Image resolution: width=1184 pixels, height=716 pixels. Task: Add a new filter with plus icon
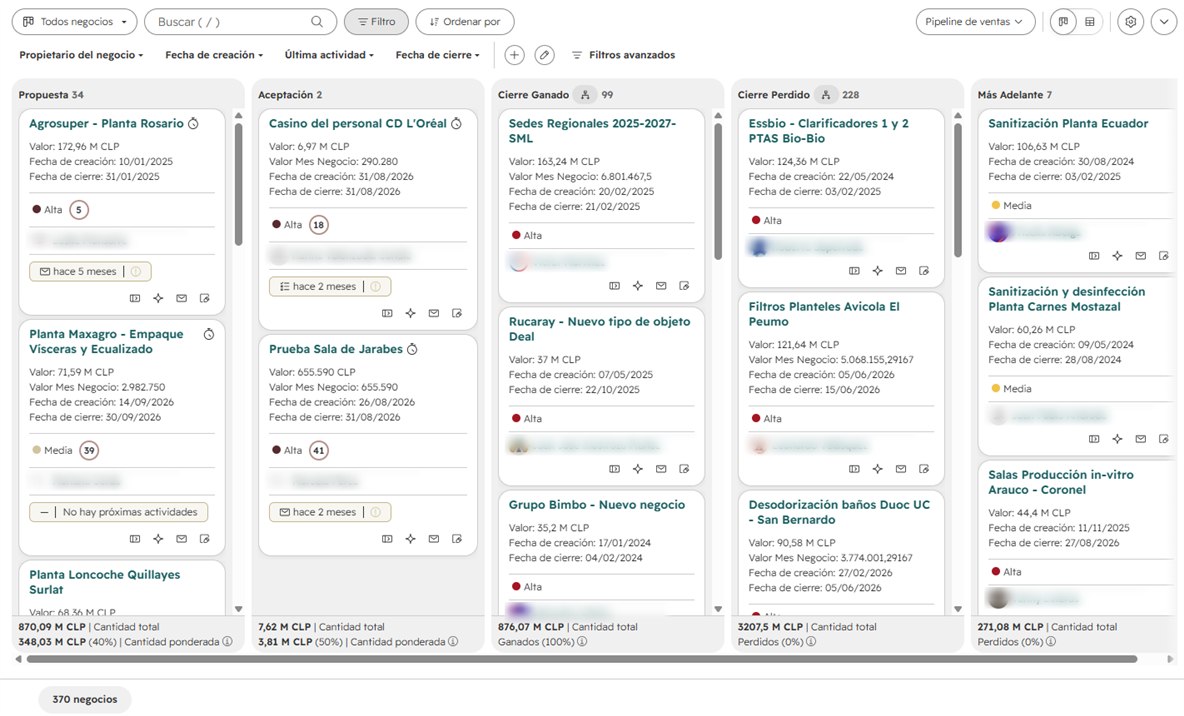click(x=514, y=55)
